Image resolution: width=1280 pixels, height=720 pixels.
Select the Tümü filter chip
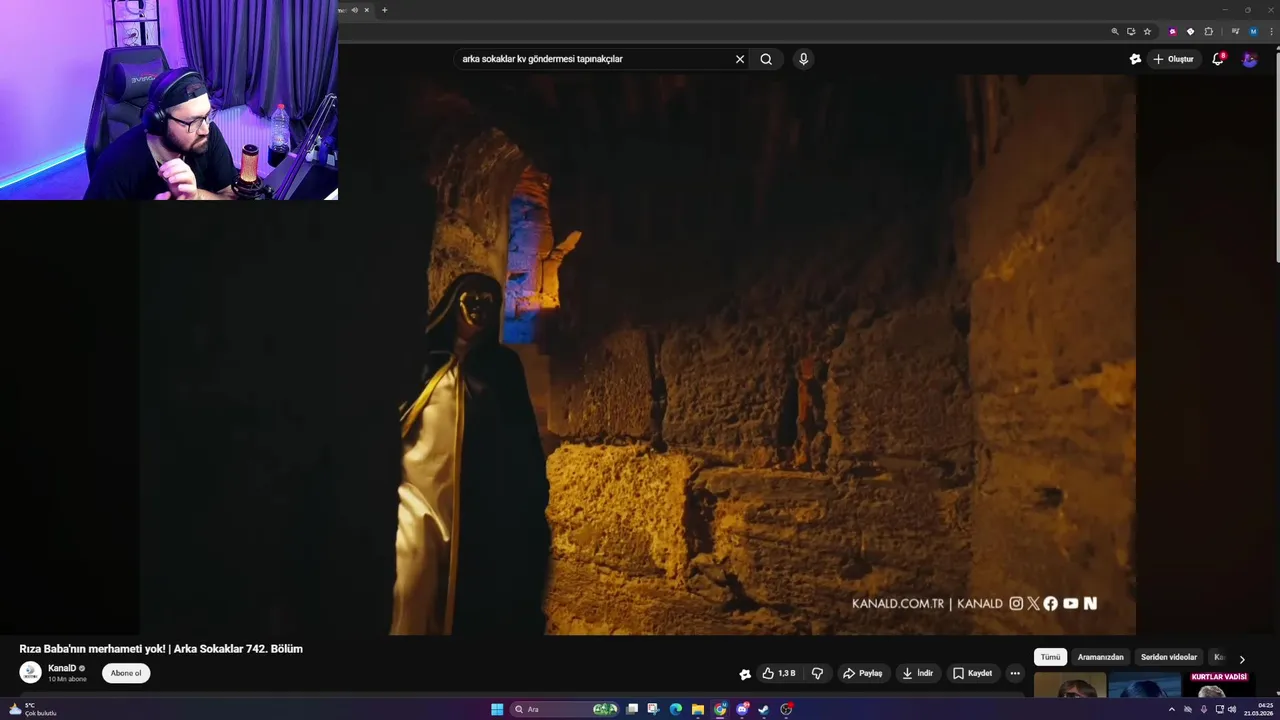click(1050, 657)
